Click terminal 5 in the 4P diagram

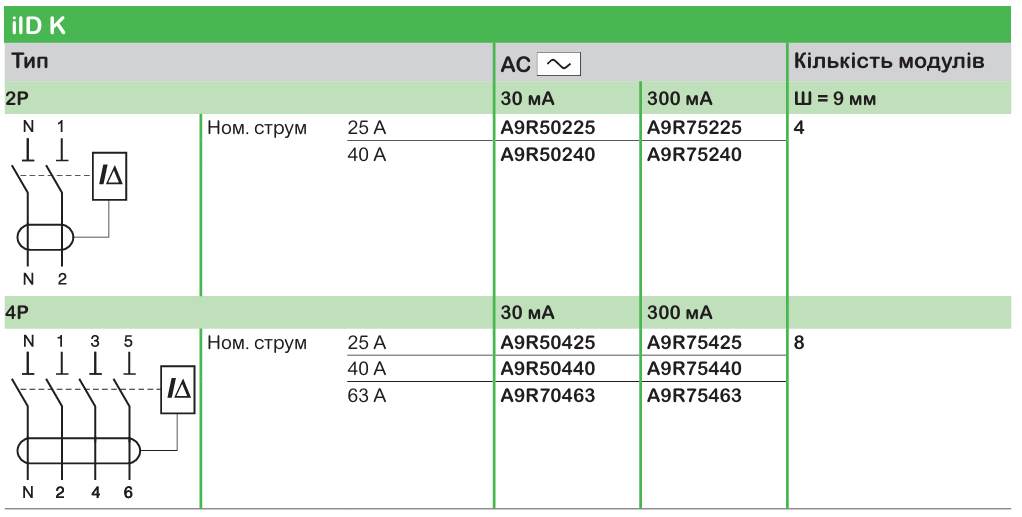pos(128,341)
